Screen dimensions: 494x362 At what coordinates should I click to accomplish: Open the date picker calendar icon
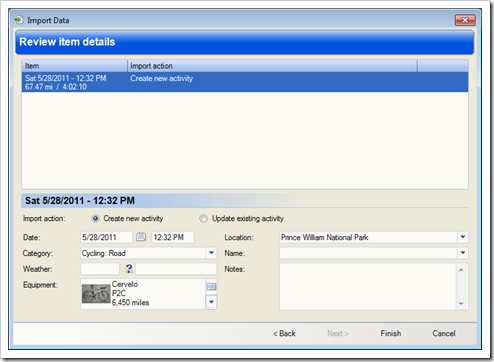pyautogui.click(x=141, y=237)
